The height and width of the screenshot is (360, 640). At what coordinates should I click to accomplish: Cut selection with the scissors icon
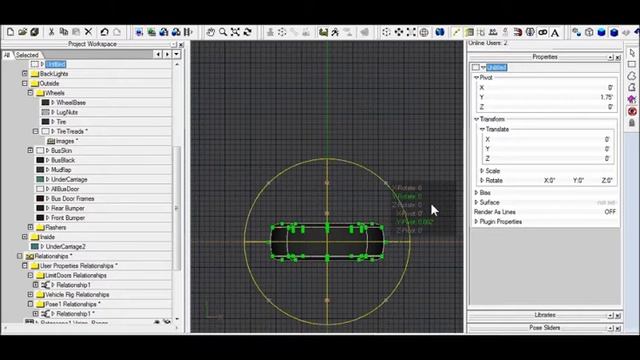coord(51,32)
